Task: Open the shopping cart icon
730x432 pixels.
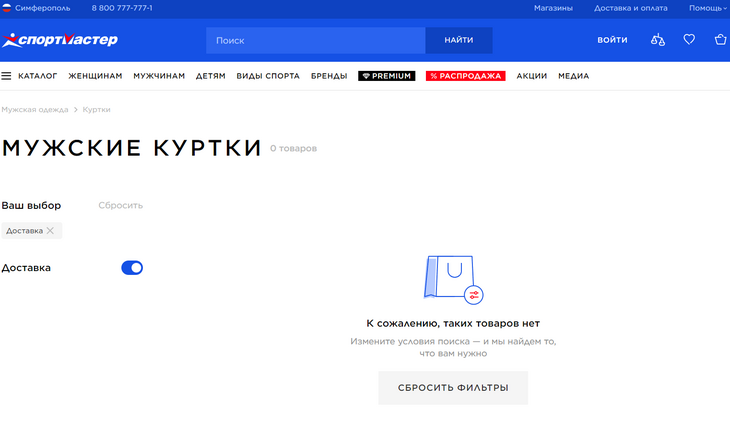Action: (x=720, y=40)
